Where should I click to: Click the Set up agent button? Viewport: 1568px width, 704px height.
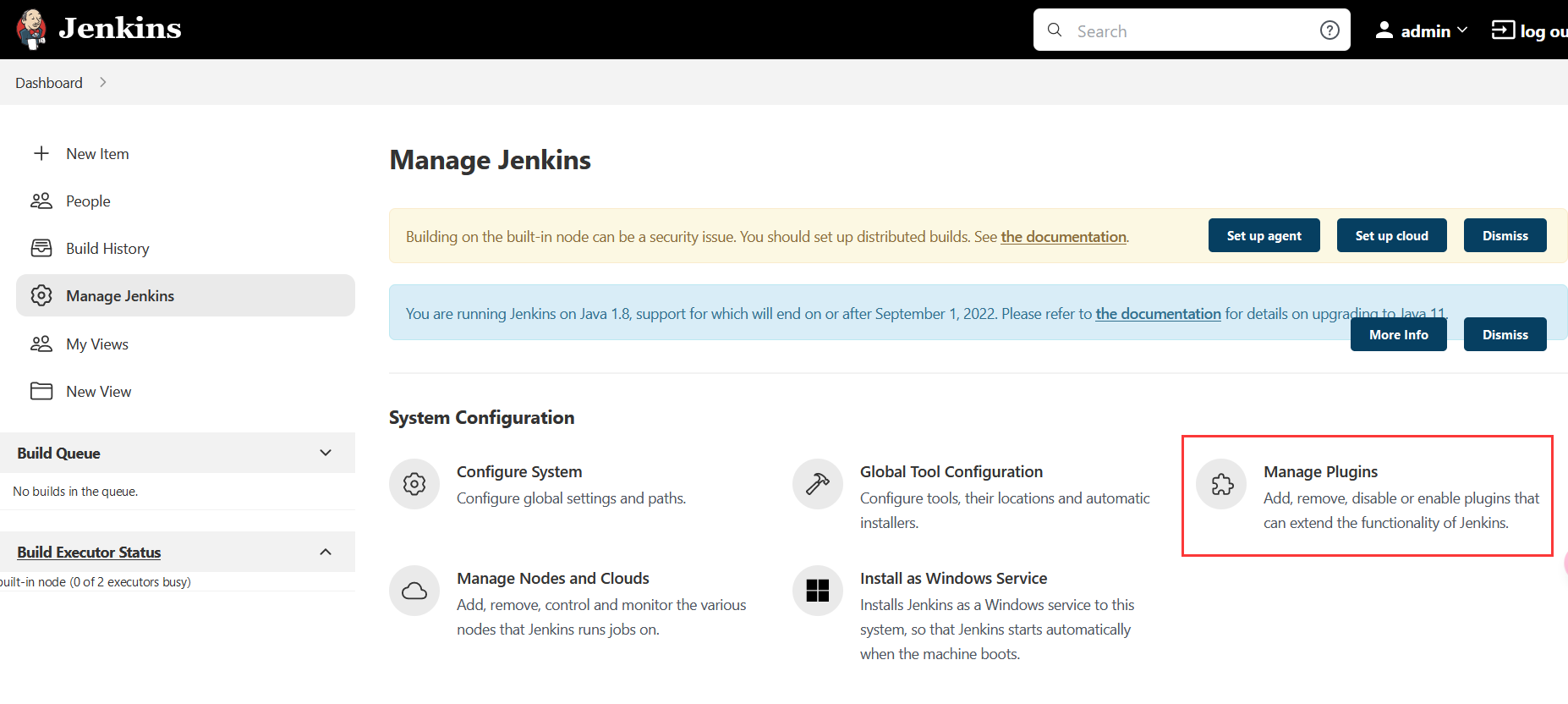pyautogui.click(x=1264, y=235)
